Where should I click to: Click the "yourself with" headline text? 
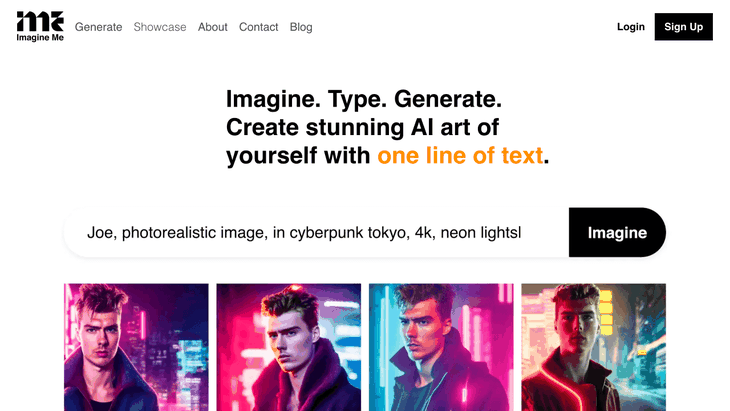[x=298, y=155]
